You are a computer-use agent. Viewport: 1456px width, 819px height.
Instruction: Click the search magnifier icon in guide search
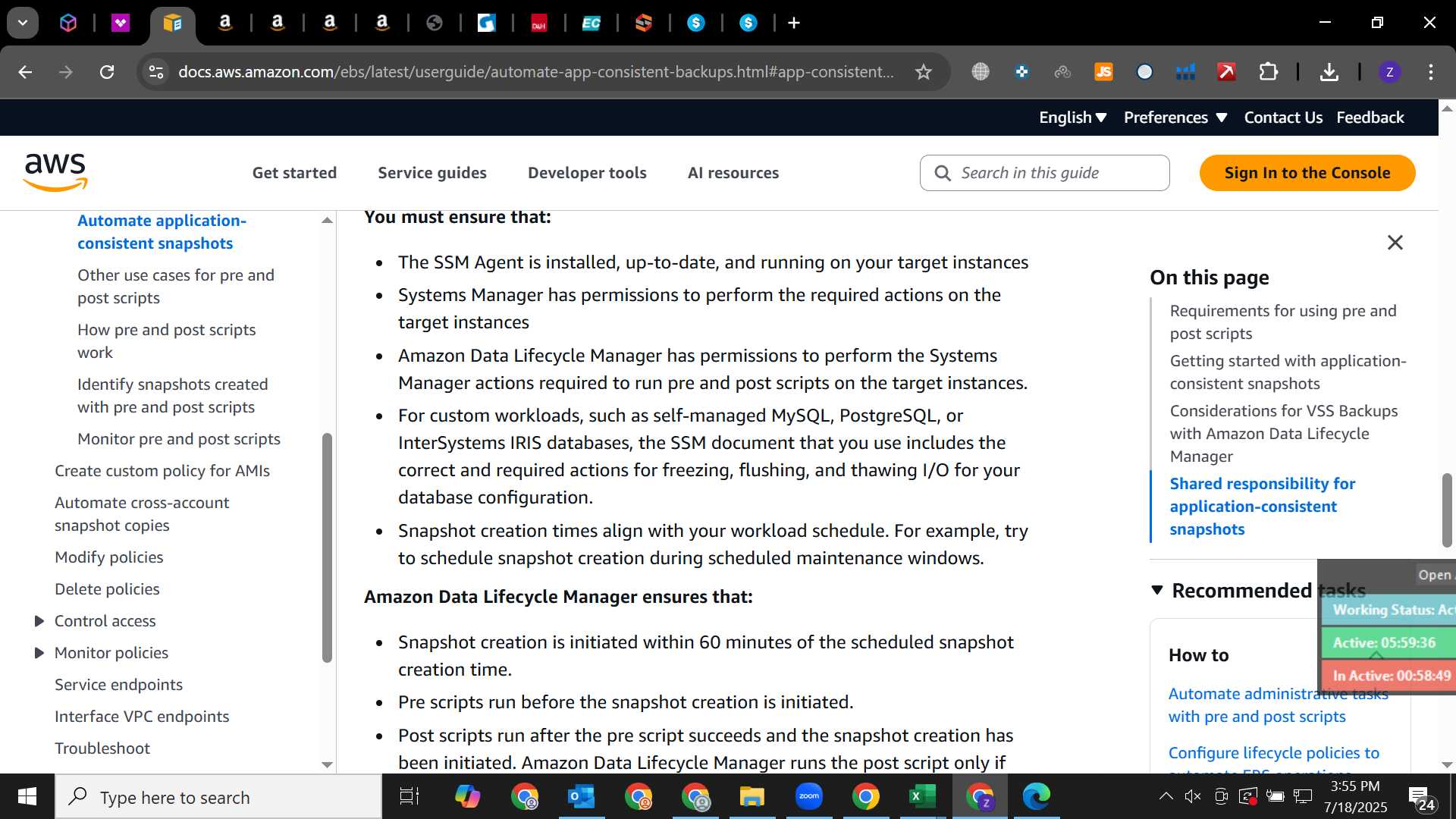click(x=943, y=173)
